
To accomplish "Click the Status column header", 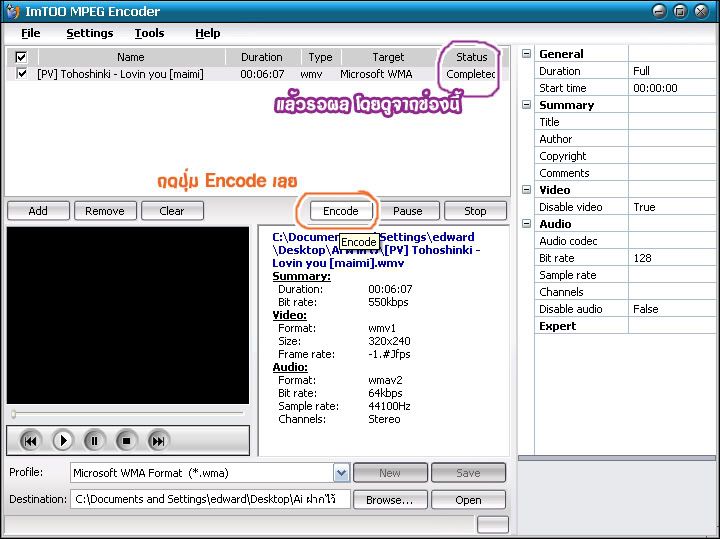I will click(x=472, y=57).
